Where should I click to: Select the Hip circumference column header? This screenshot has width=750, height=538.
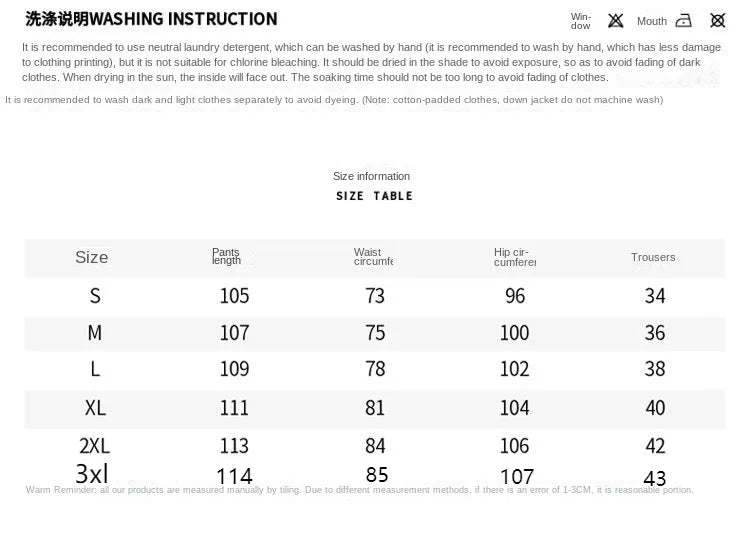[514, 257]
